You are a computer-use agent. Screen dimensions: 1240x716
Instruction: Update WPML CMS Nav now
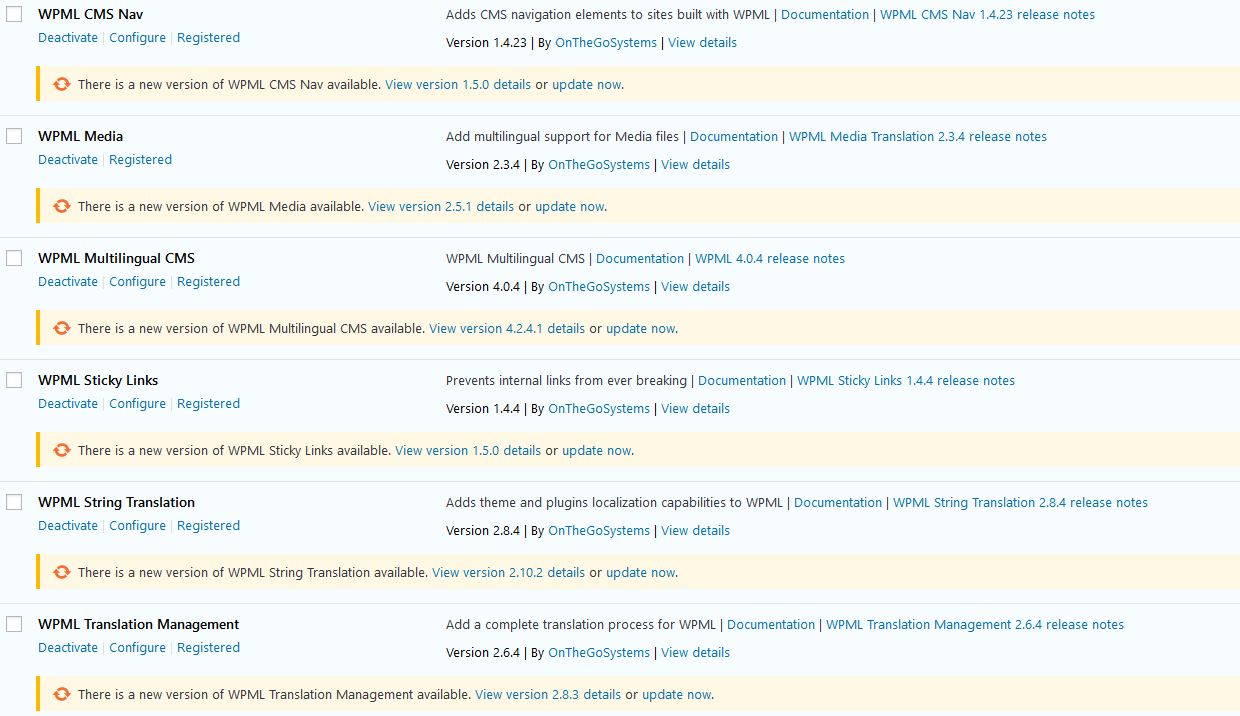pyautogui.click(x=586, y=85)
